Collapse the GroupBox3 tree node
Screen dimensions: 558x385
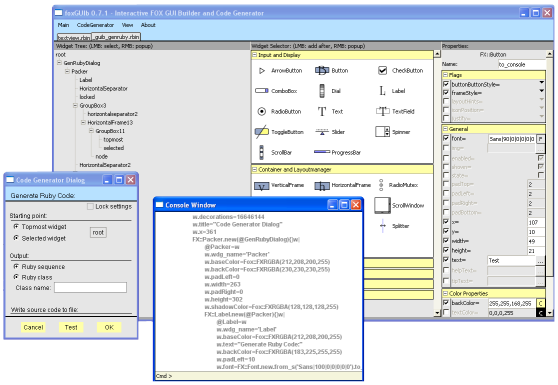pyautogui.click(x=75, y=105)
